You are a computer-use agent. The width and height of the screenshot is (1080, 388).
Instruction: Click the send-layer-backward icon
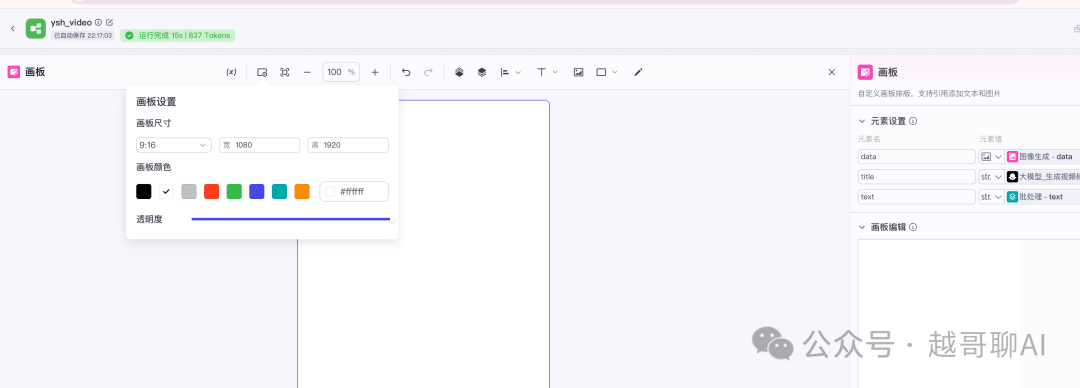click(x=481, y=72)
